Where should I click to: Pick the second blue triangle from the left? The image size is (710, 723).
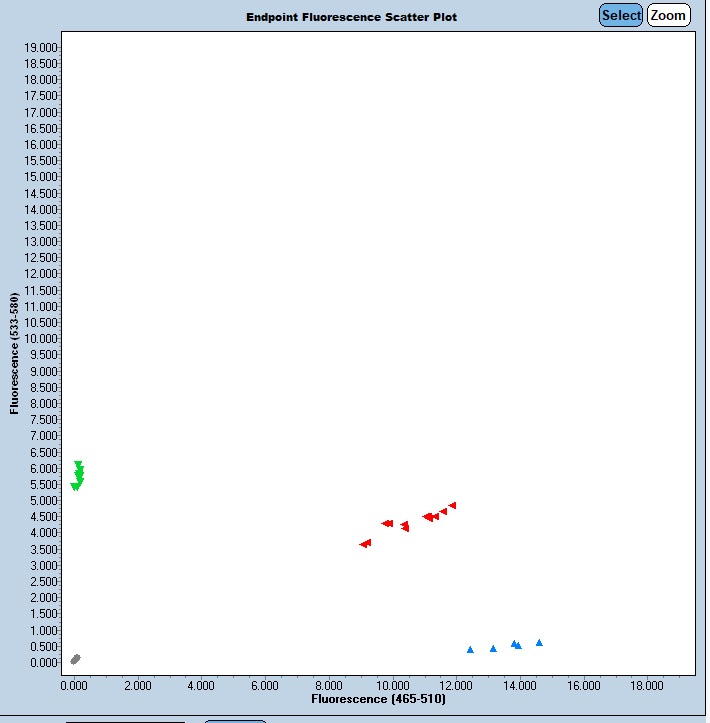[493, 649]
